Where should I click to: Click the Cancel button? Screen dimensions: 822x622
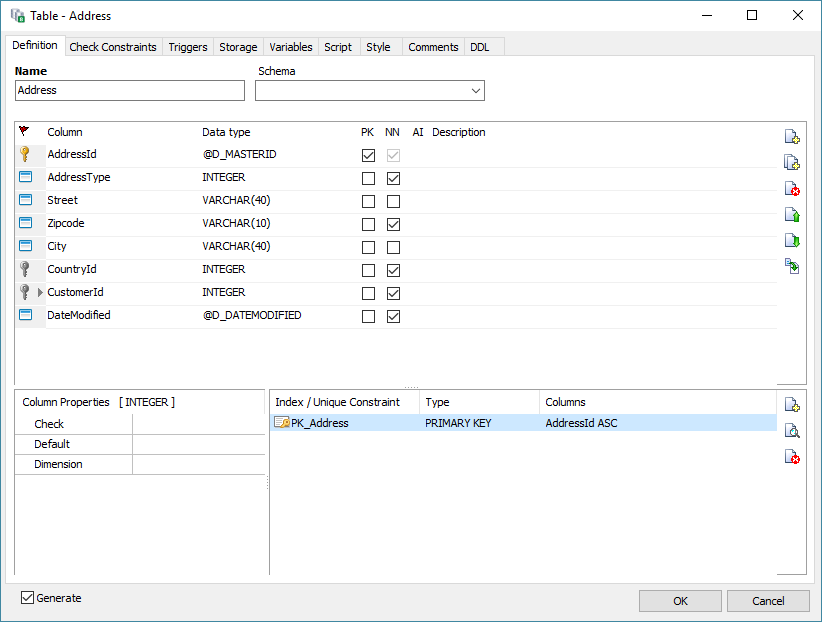[x=768, y=601]
